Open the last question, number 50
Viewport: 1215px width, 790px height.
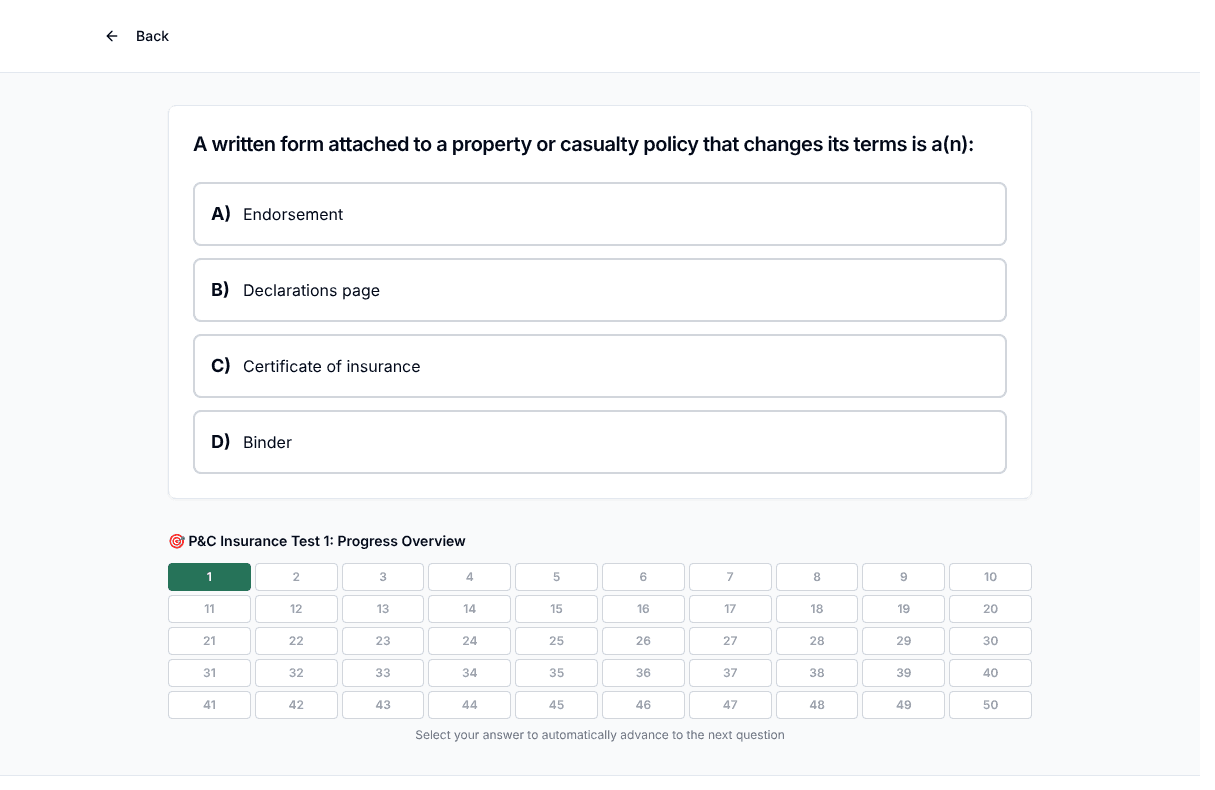[x=990, y=705]
